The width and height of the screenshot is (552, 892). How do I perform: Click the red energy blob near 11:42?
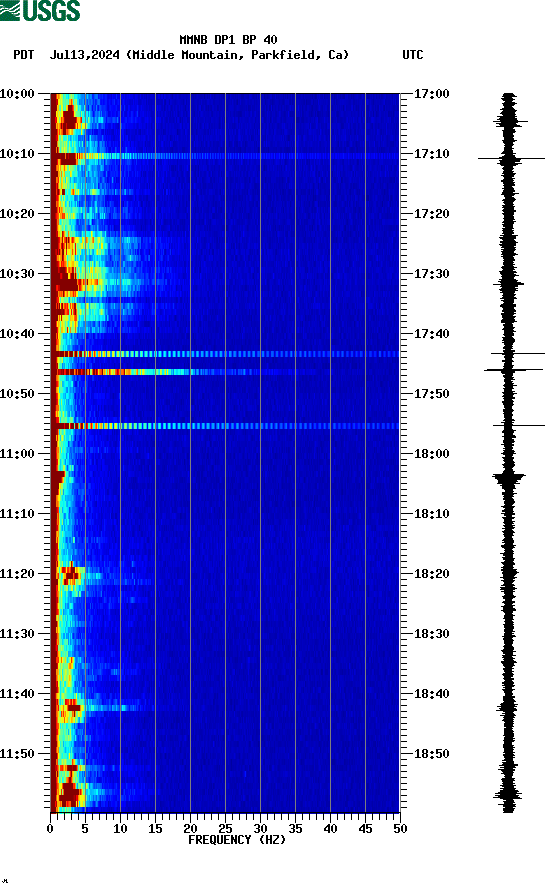73,707
